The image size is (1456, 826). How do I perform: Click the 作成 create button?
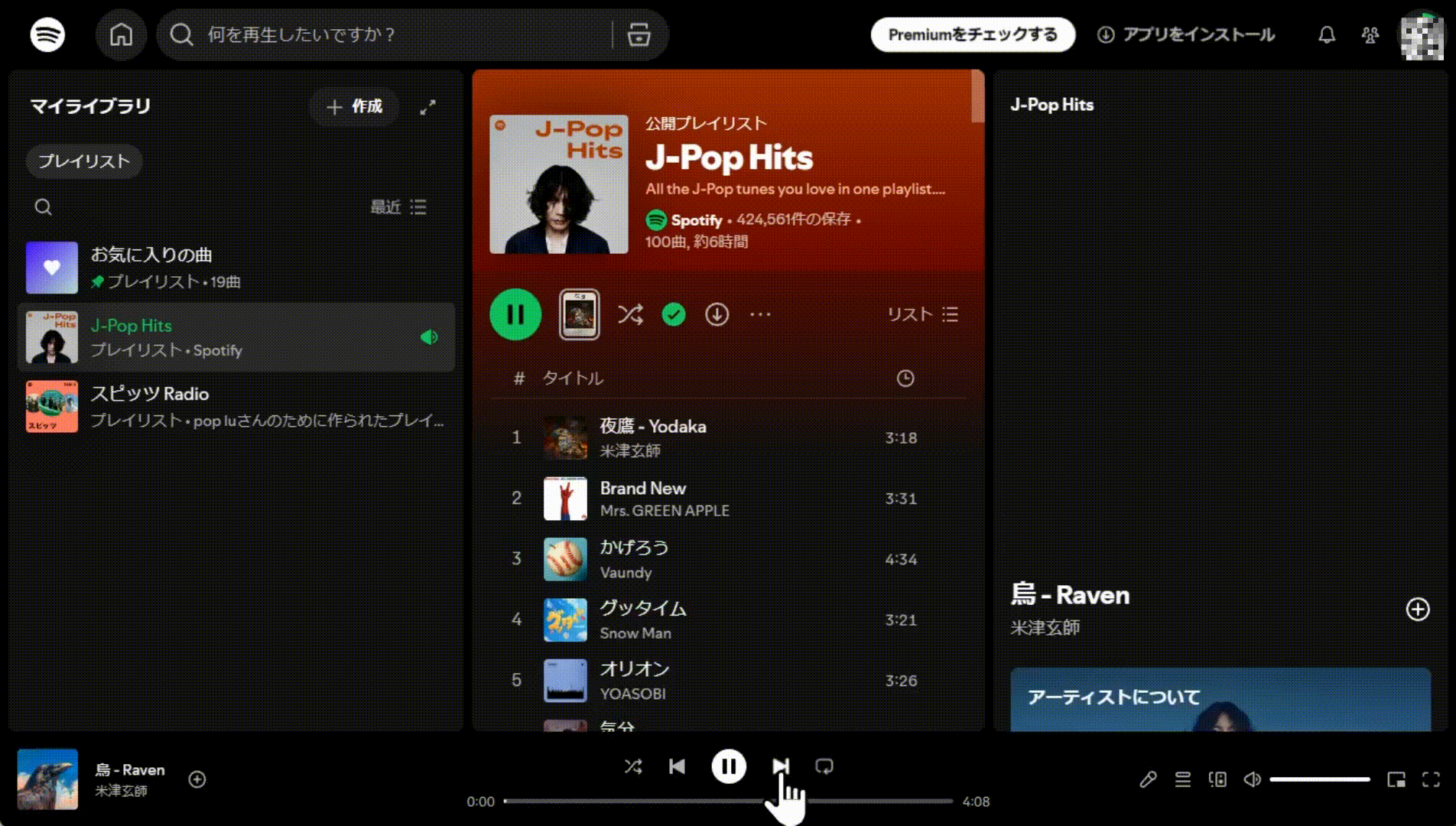coord(354,107)
